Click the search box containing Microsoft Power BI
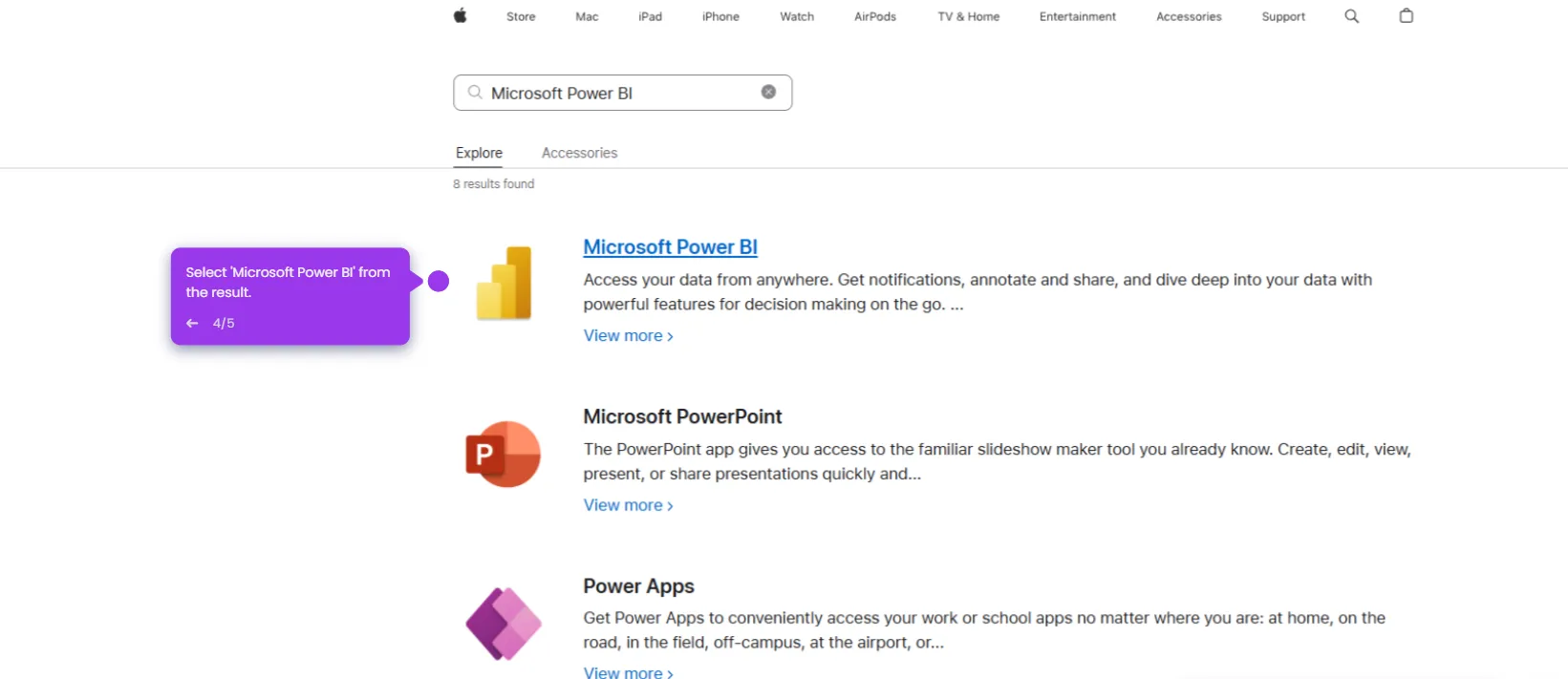The image size is (1568, 679). point(622,93)
